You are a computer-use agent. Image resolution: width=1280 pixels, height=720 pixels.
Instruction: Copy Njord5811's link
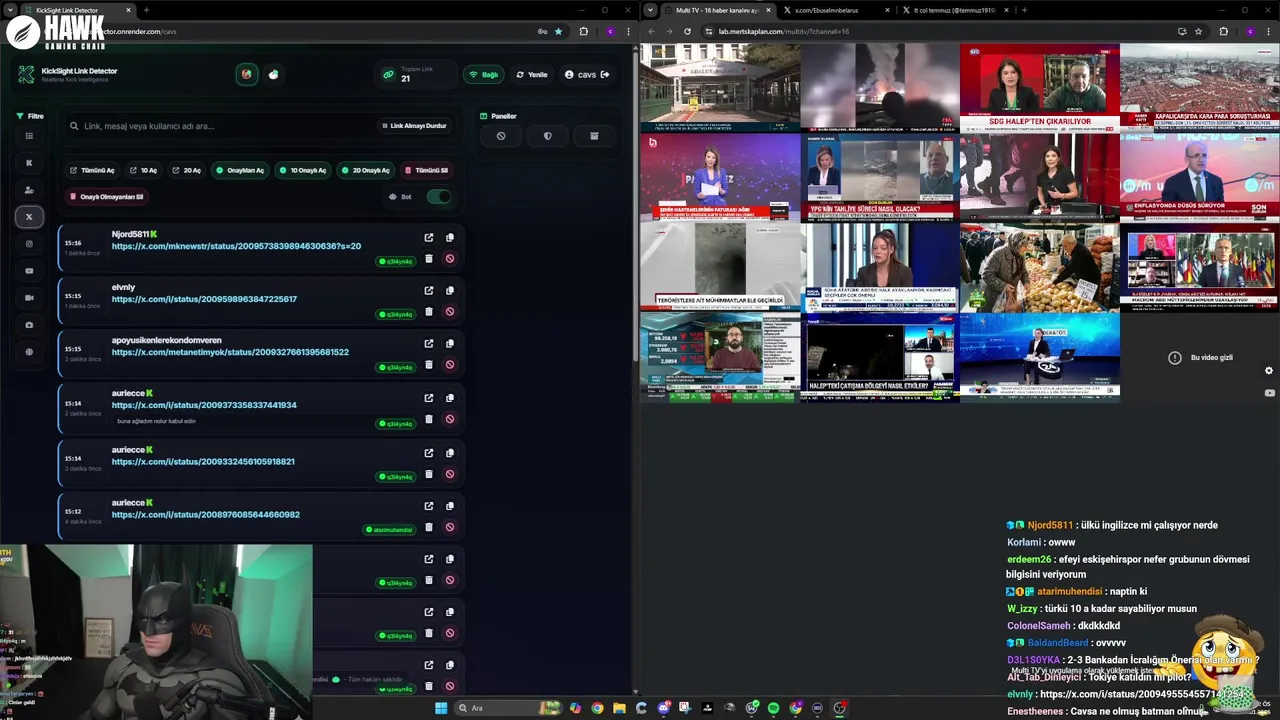(x=450, y=238)
